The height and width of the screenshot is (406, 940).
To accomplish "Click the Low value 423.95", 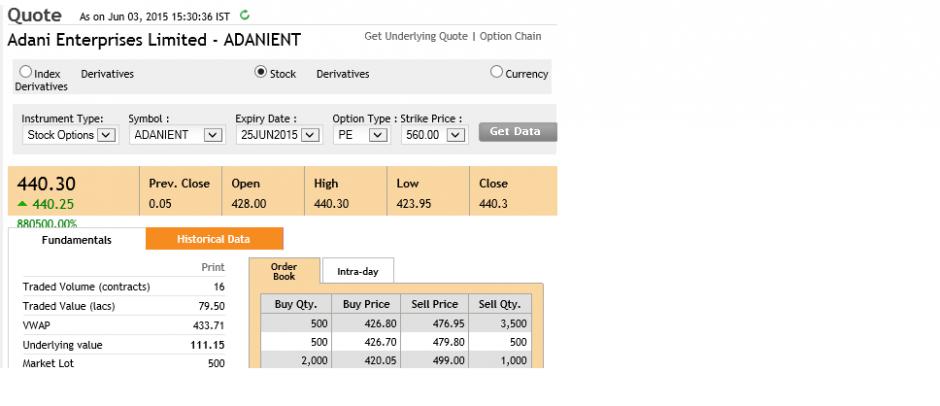I will (x=414, y=204).
